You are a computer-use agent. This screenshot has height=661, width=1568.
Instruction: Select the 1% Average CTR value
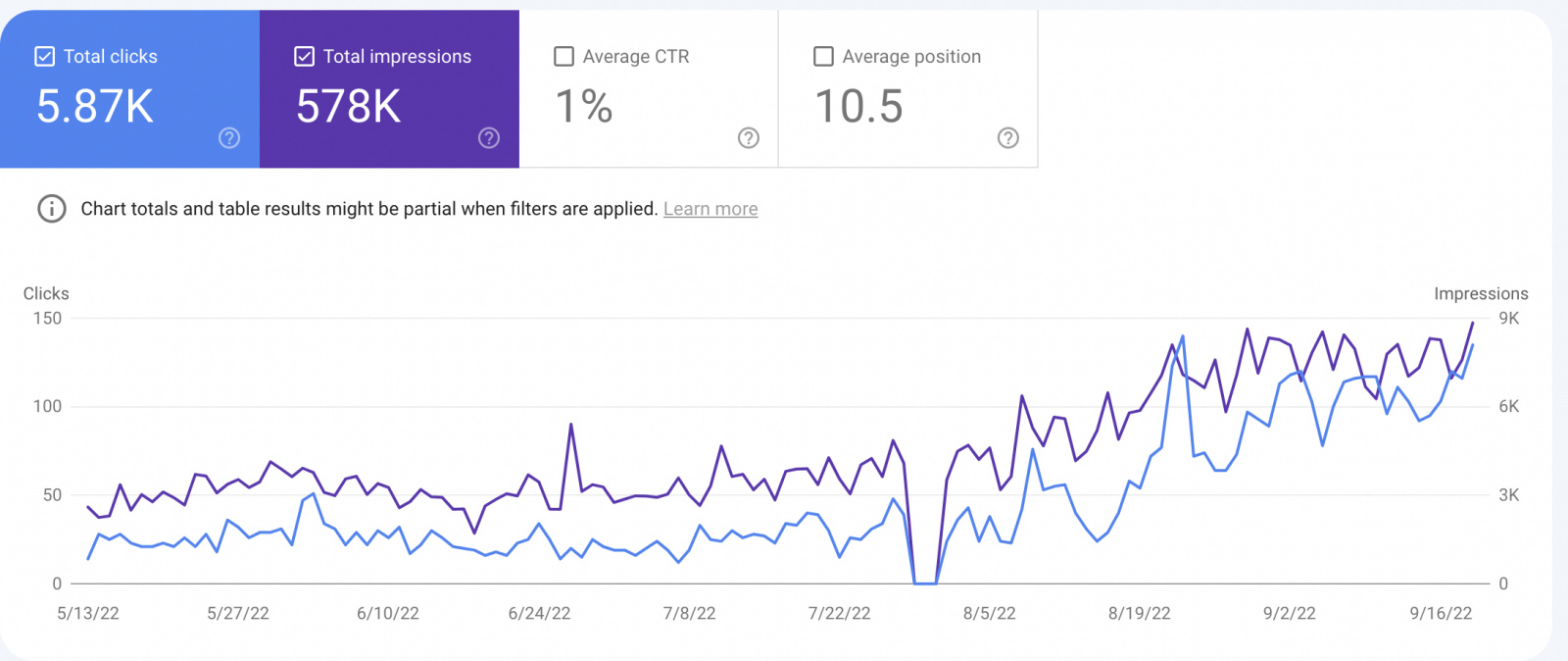tap(584, 106)
